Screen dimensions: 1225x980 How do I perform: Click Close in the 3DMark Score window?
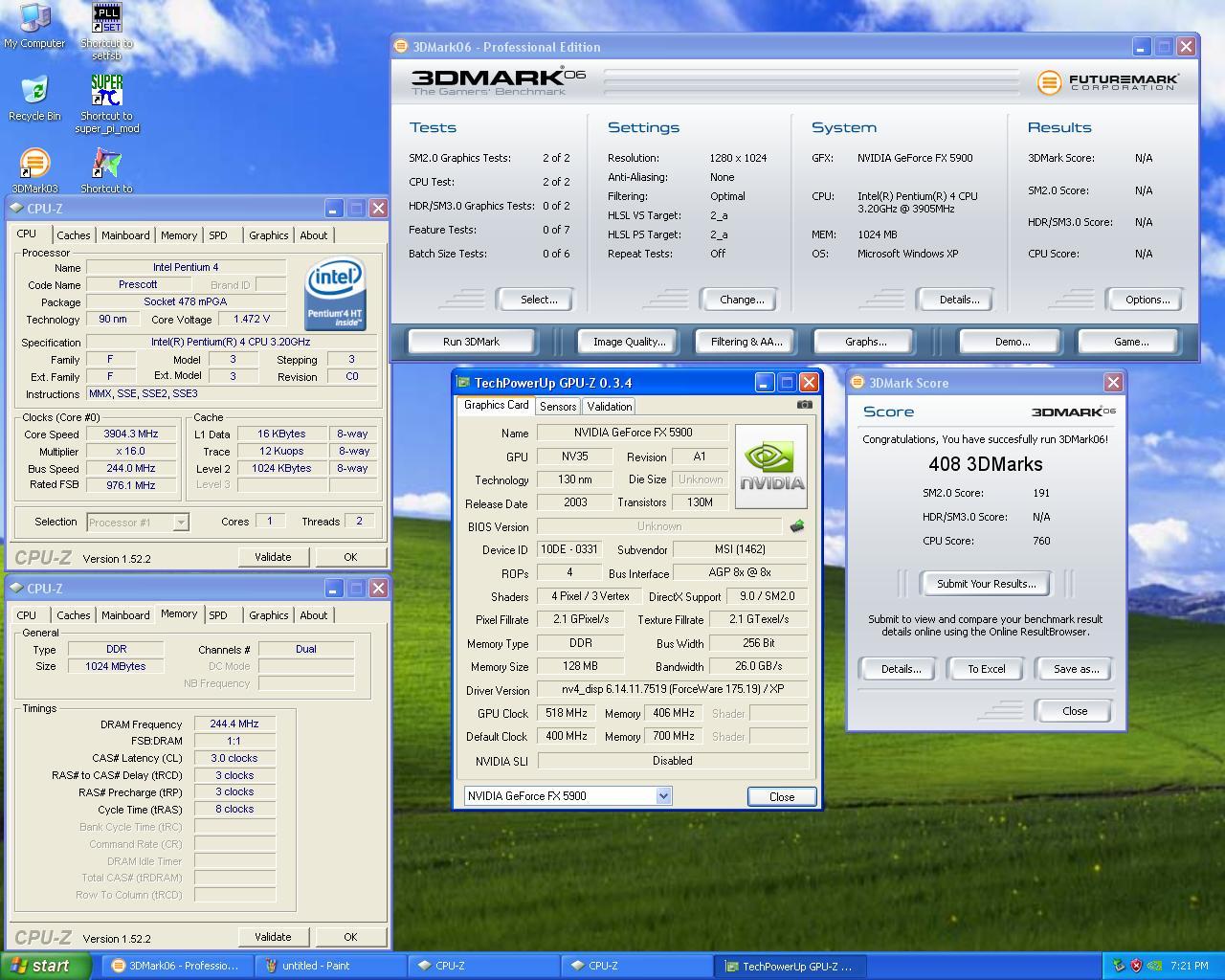point(1075,711)
